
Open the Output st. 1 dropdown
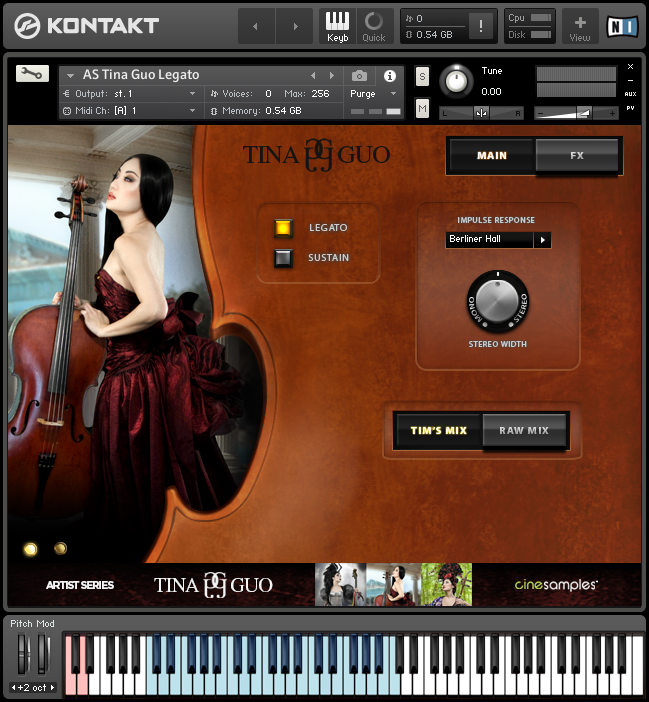130,94
